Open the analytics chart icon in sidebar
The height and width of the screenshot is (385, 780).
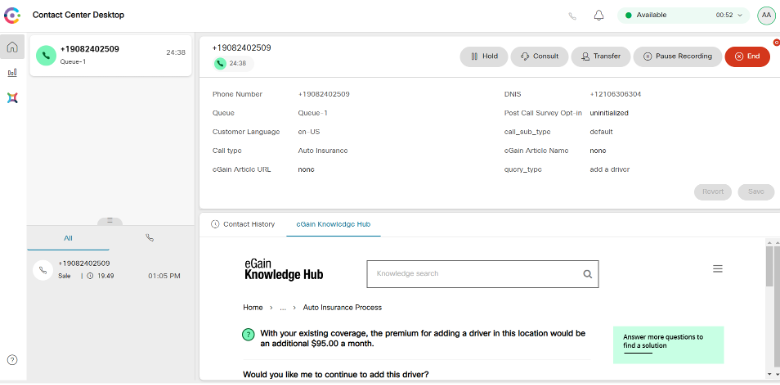[x=12, y=73]
